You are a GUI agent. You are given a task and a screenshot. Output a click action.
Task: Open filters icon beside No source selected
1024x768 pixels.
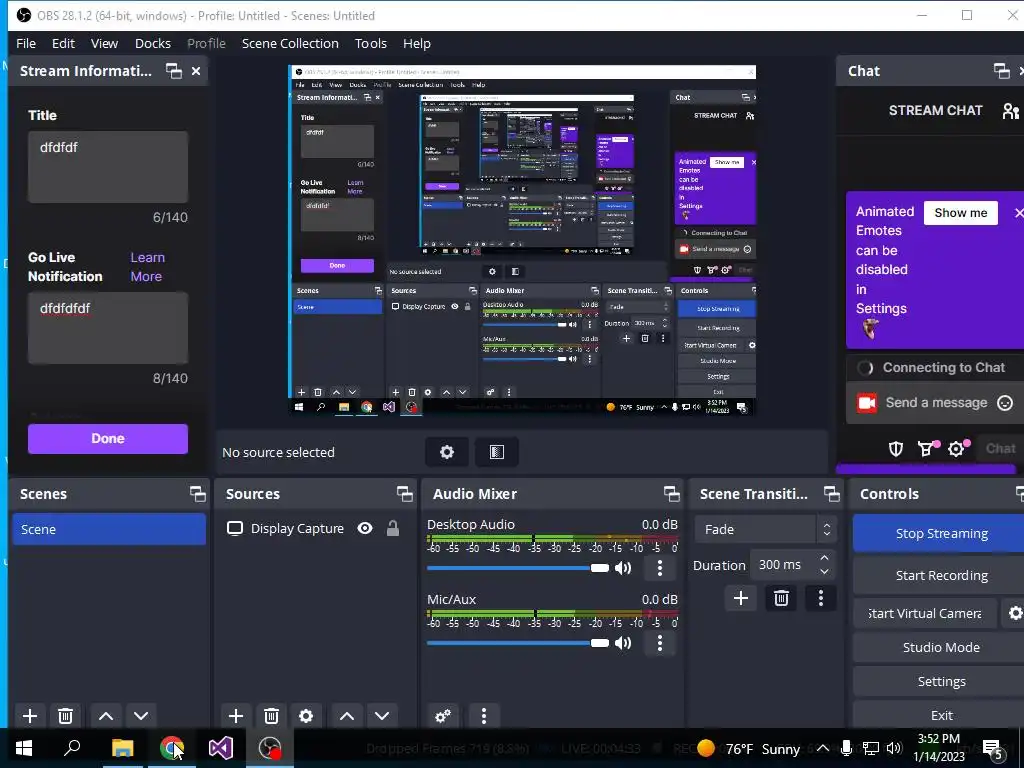(497, 452)
